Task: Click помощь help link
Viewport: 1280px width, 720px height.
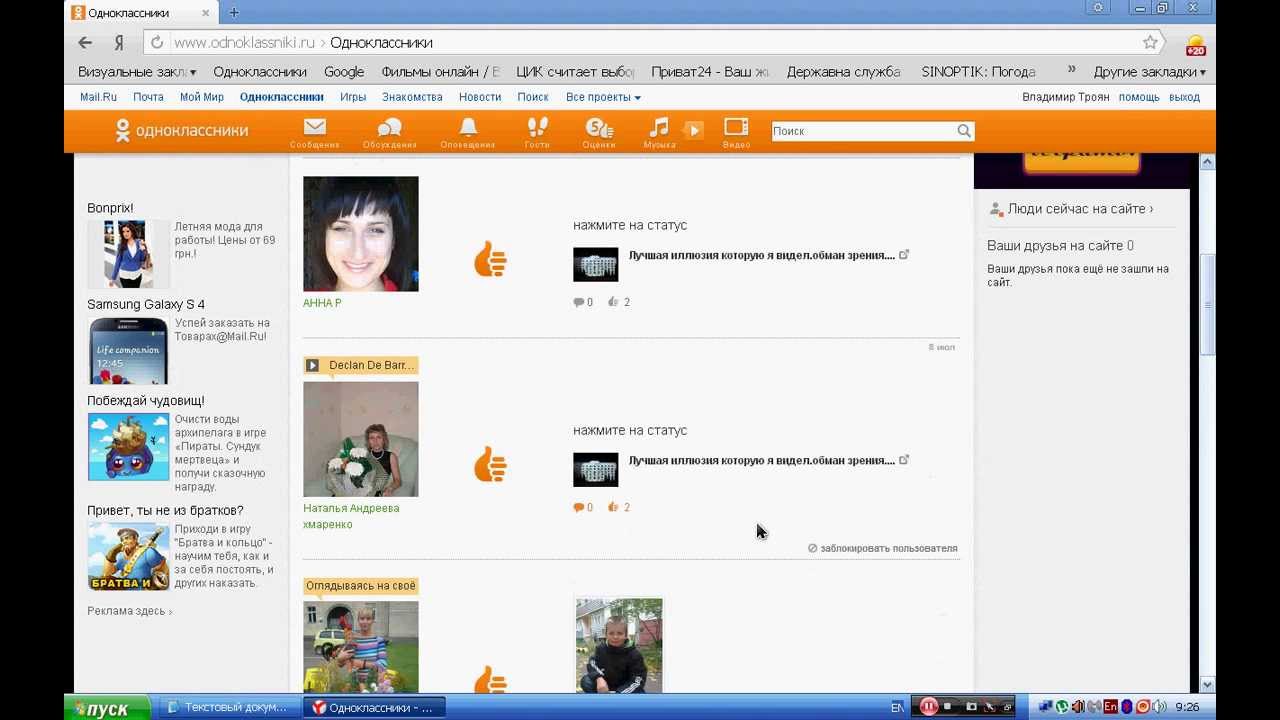Action: point(1139,97)
